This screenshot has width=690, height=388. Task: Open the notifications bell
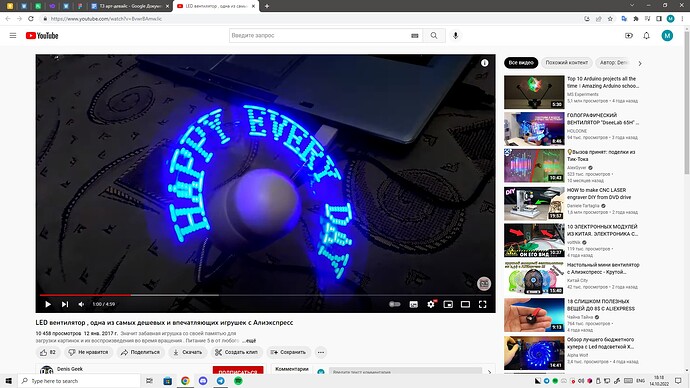point(646,36)
